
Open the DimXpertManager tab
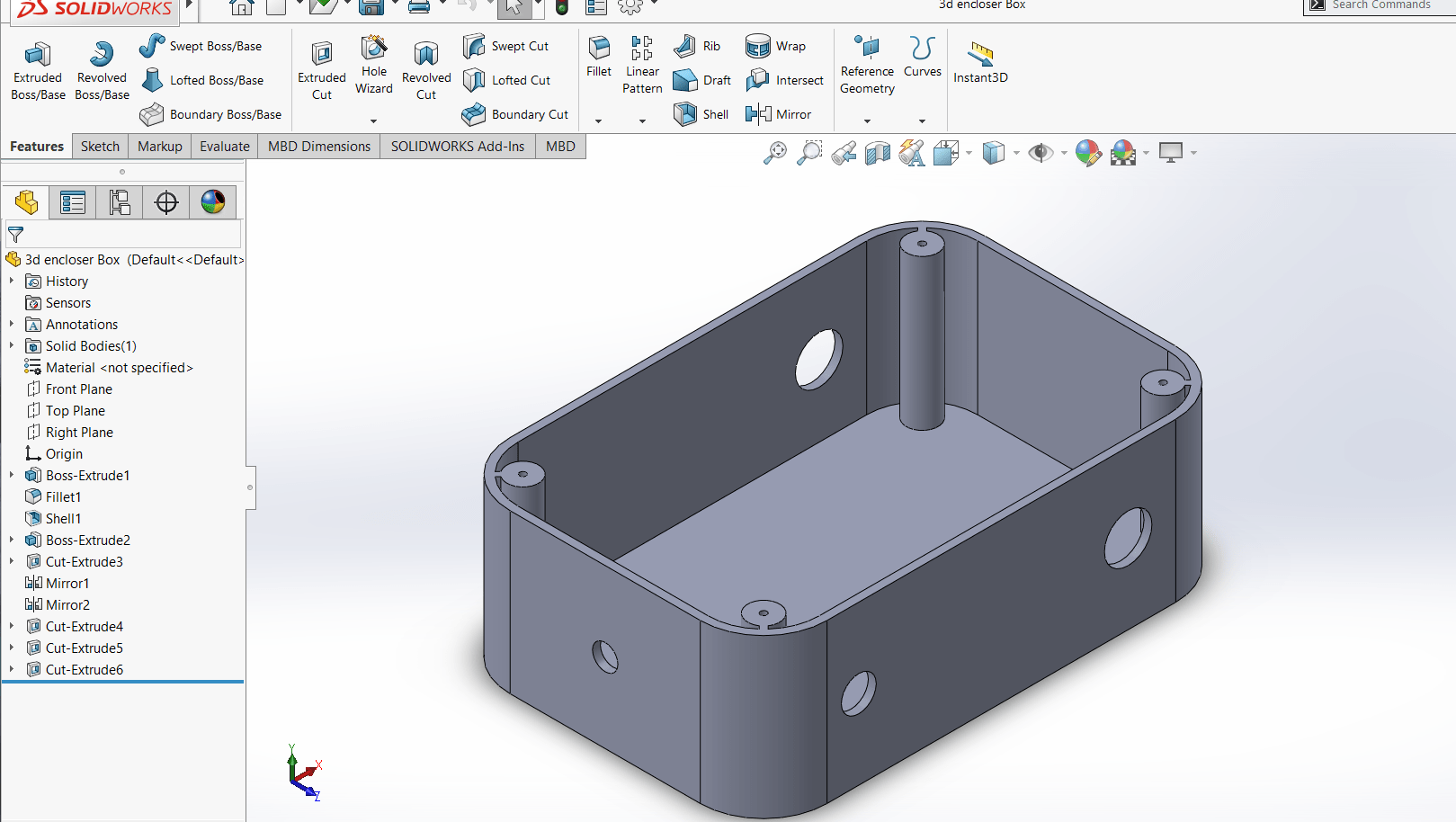coord(166,202)
